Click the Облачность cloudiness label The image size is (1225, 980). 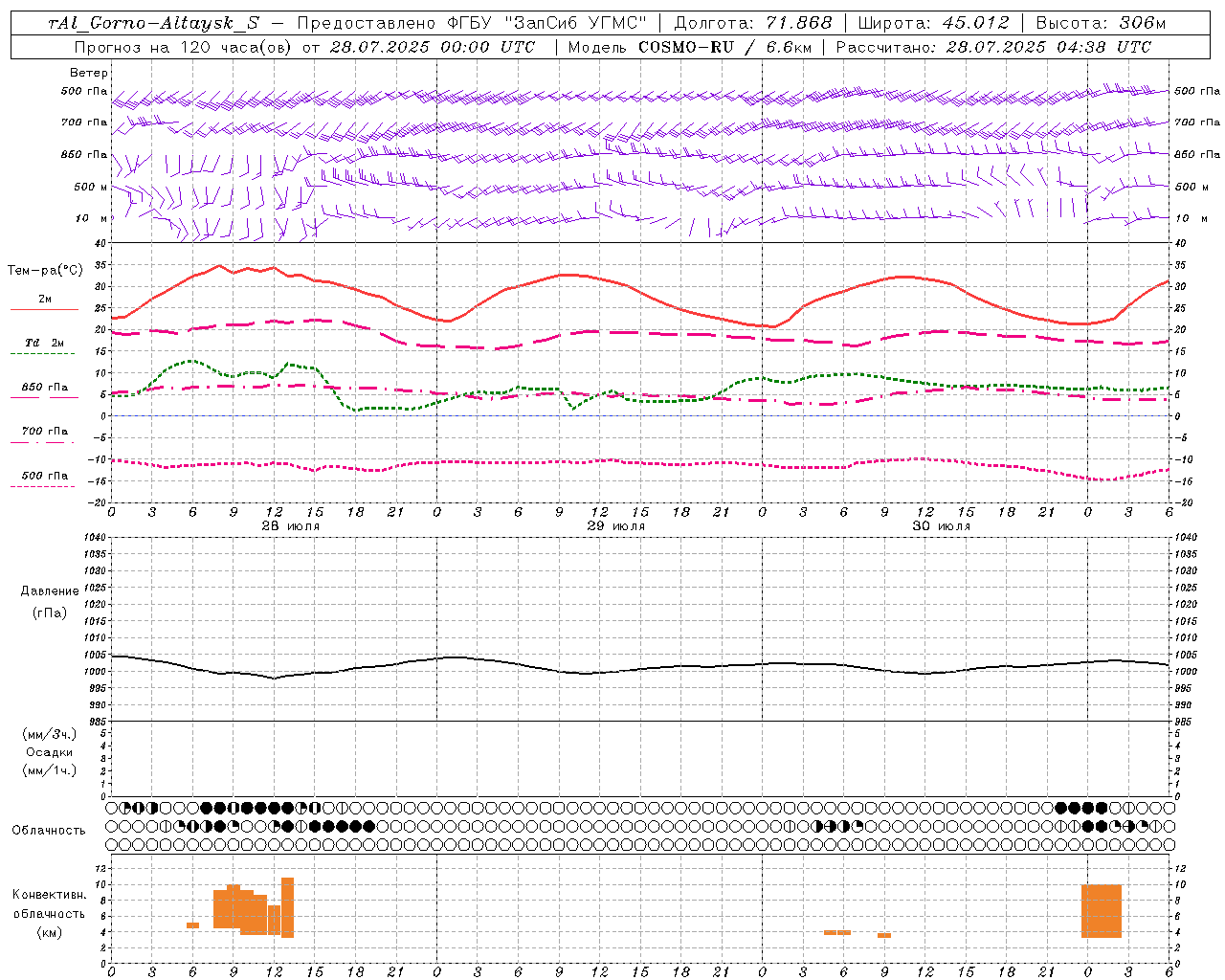point(49,830)
